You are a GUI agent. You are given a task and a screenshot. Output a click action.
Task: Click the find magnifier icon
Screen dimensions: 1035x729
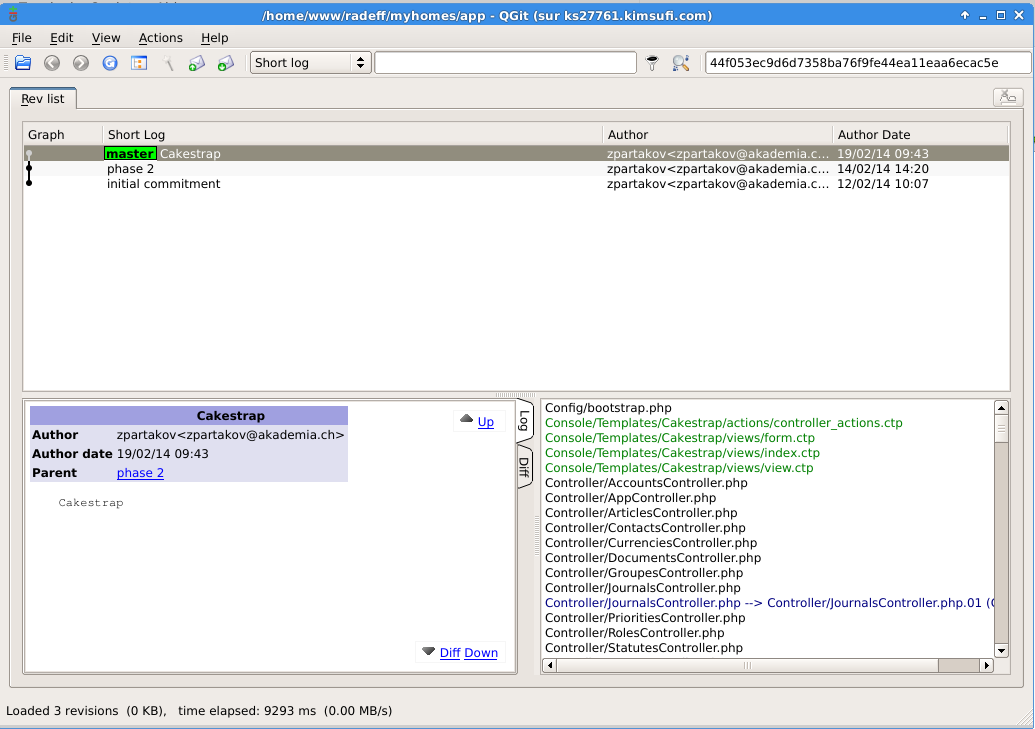click(681, 63)
